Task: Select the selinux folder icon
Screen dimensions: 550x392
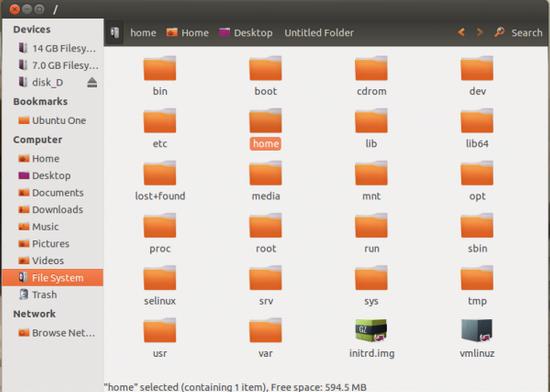Action: tap(160, 278)
